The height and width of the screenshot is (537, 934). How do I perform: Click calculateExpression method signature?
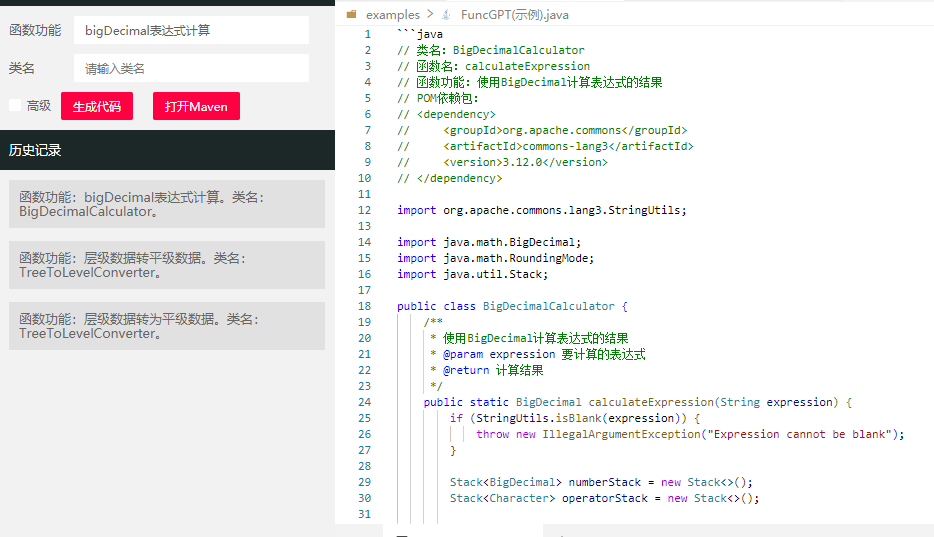[638, 402]
